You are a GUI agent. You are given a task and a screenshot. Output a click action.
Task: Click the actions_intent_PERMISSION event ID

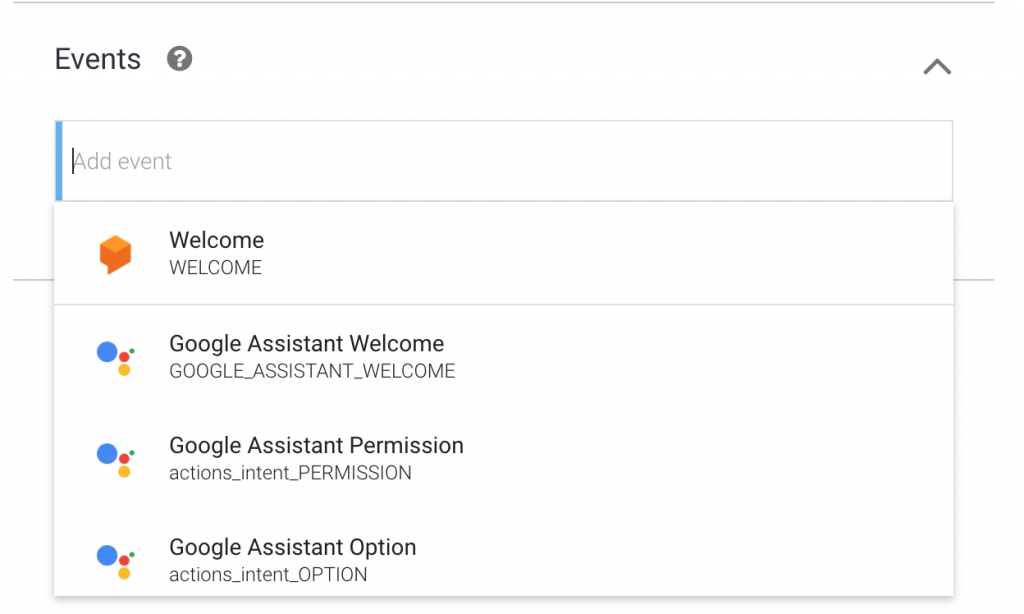point(290,473)
